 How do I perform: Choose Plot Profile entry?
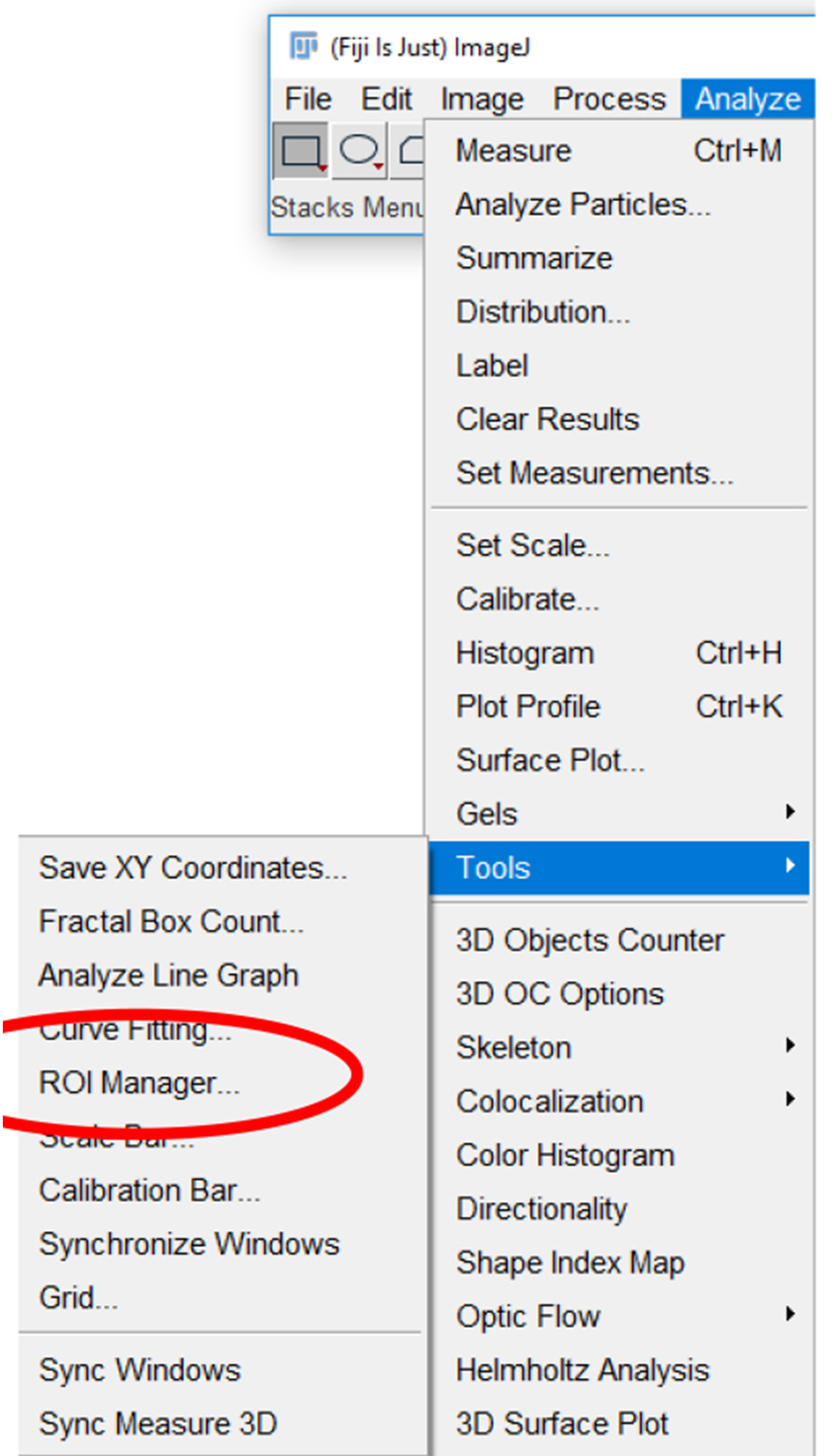pyautogui.click(x=619, y=706)
